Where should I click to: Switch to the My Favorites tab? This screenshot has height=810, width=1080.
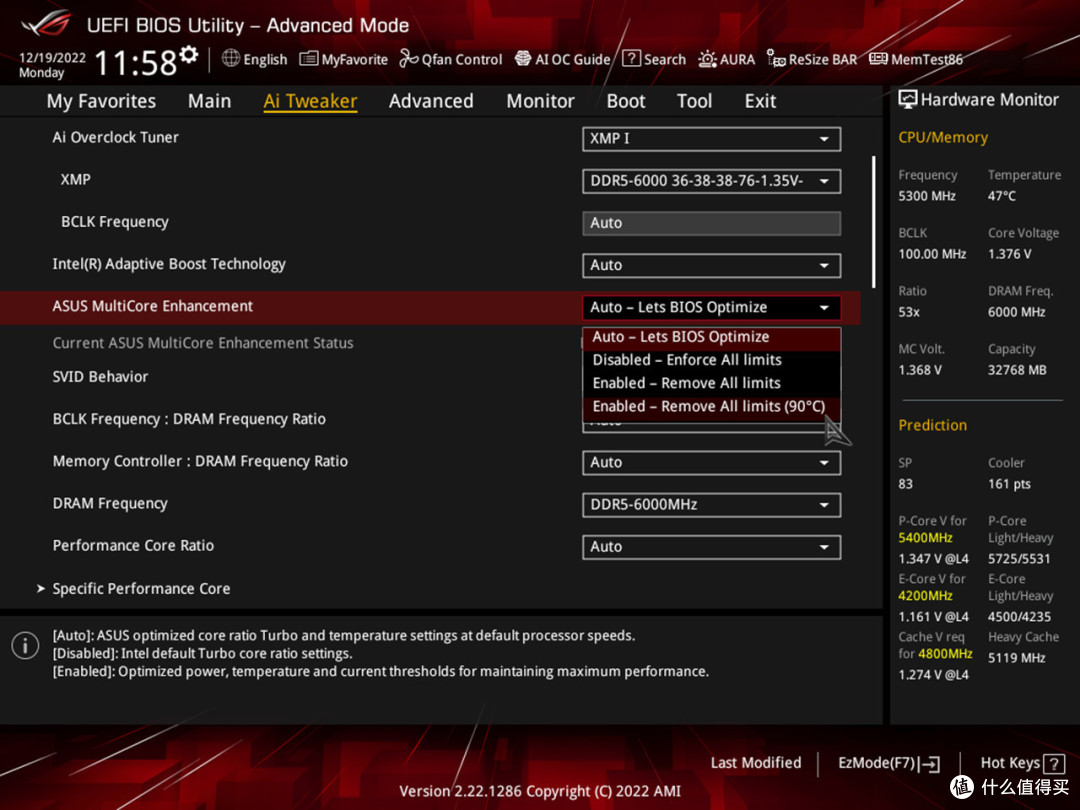coord(101,101)
